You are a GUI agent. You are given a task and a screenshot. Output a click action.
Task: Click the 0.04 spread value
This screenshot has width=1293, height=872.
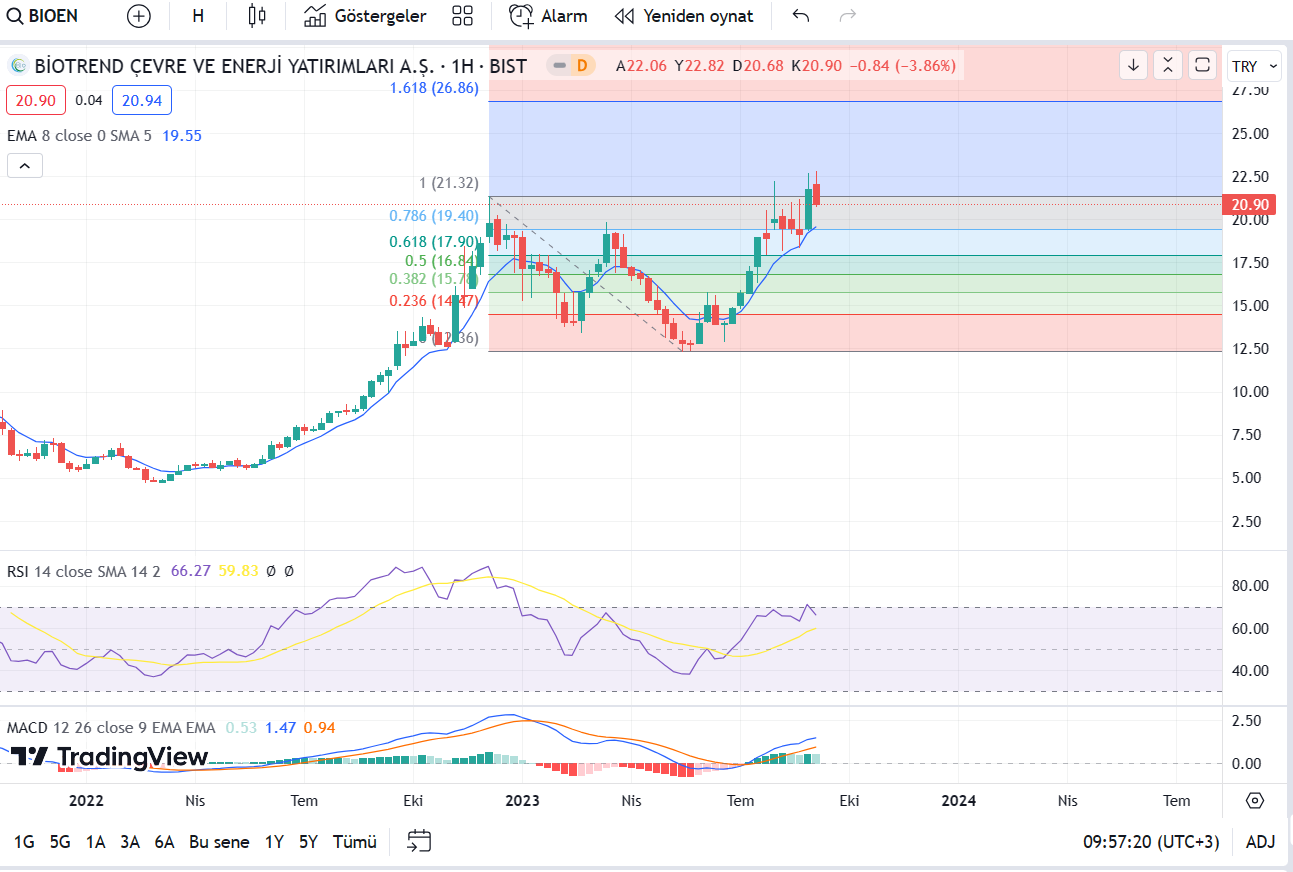coord(89,100)
